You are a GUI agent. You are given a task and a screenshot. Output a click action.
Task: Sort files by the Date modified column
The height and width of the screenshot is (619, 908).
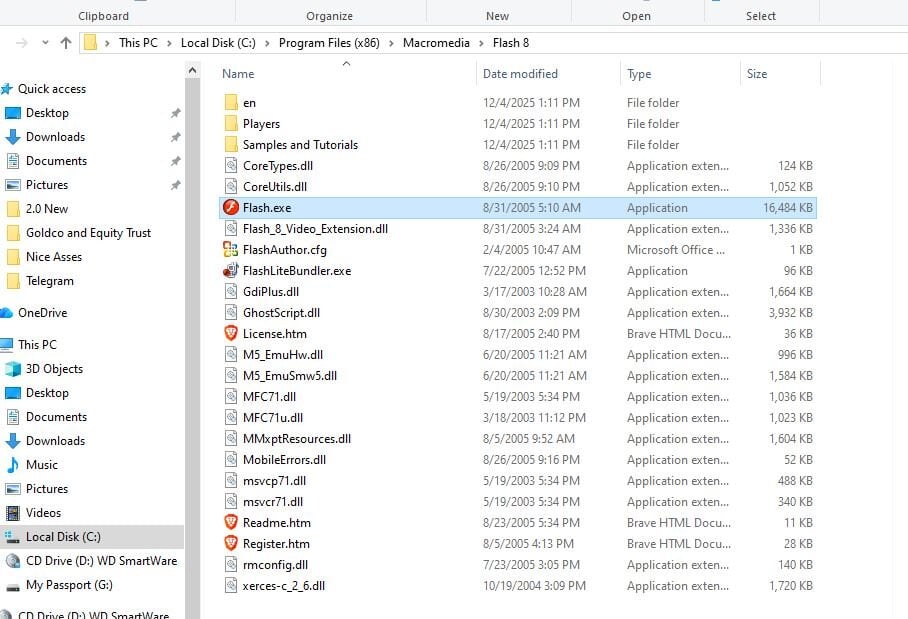[520, 74]
